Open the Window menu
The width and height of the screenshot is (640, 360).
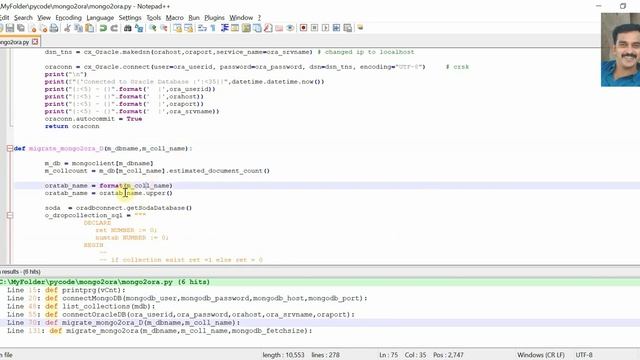[241, 18]
